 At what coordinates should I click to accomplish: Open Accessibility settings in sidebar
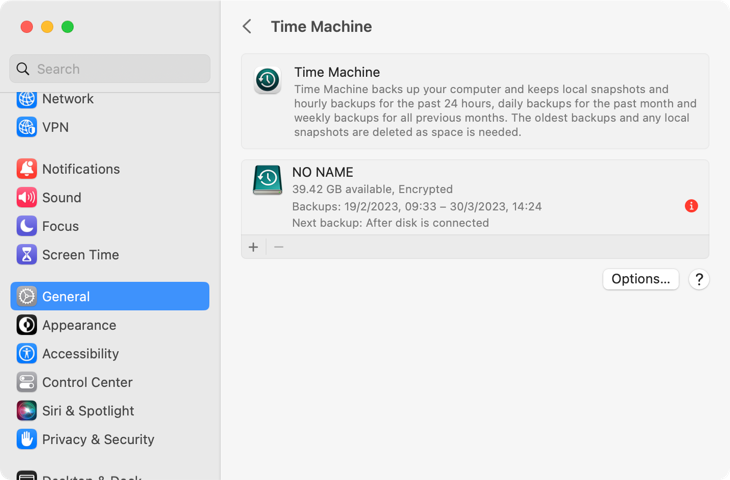point(110,353)
